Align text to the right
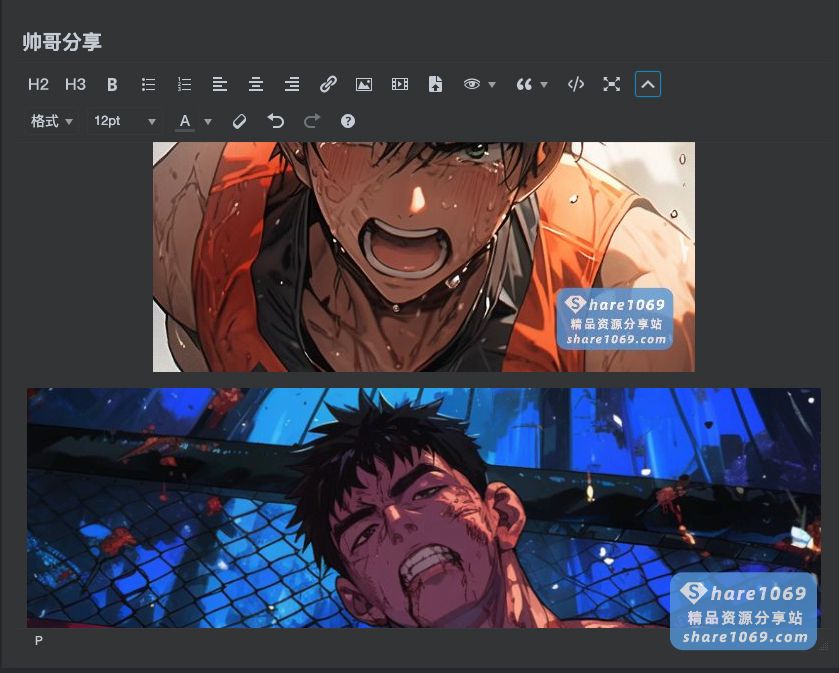The image size is (839, 673). coord(292,85)
